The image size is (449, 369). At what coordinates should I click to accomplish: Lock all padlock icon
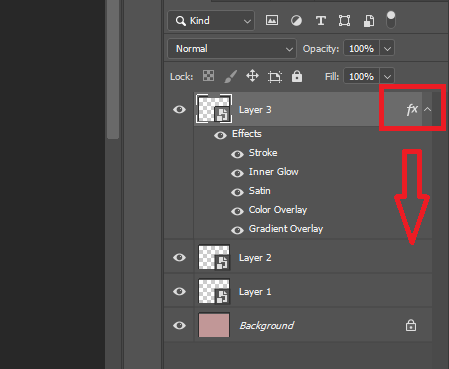297,76
